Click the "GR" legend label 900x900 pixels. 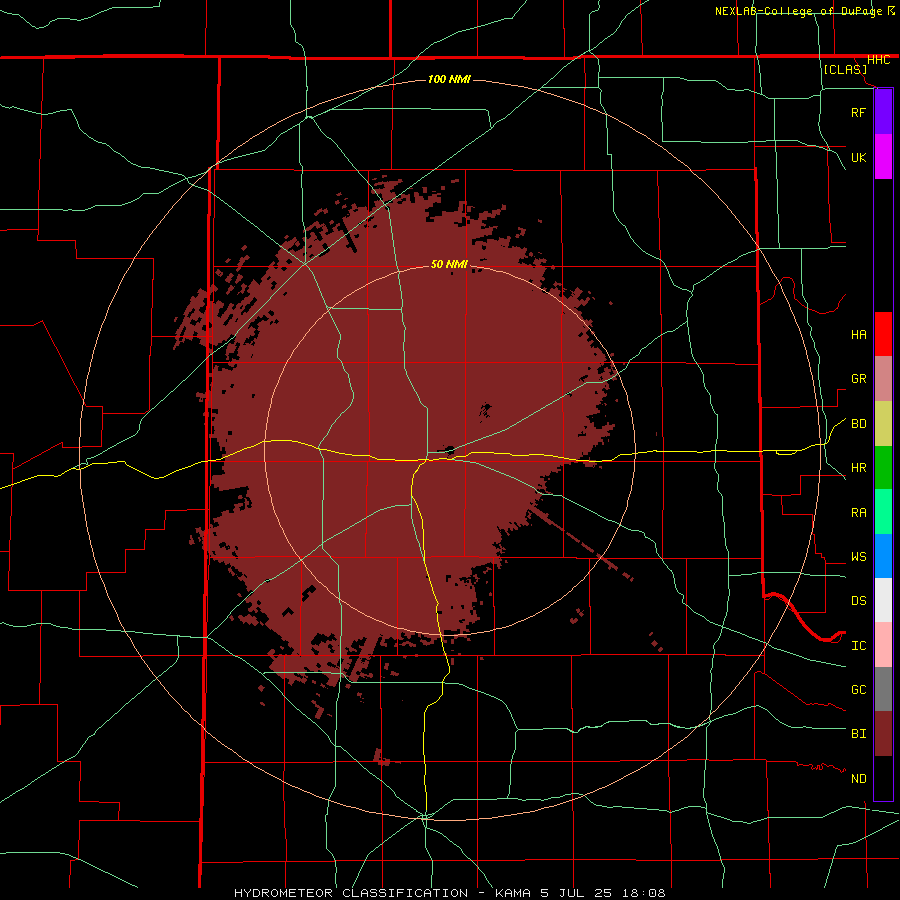(x=858, y=379)
